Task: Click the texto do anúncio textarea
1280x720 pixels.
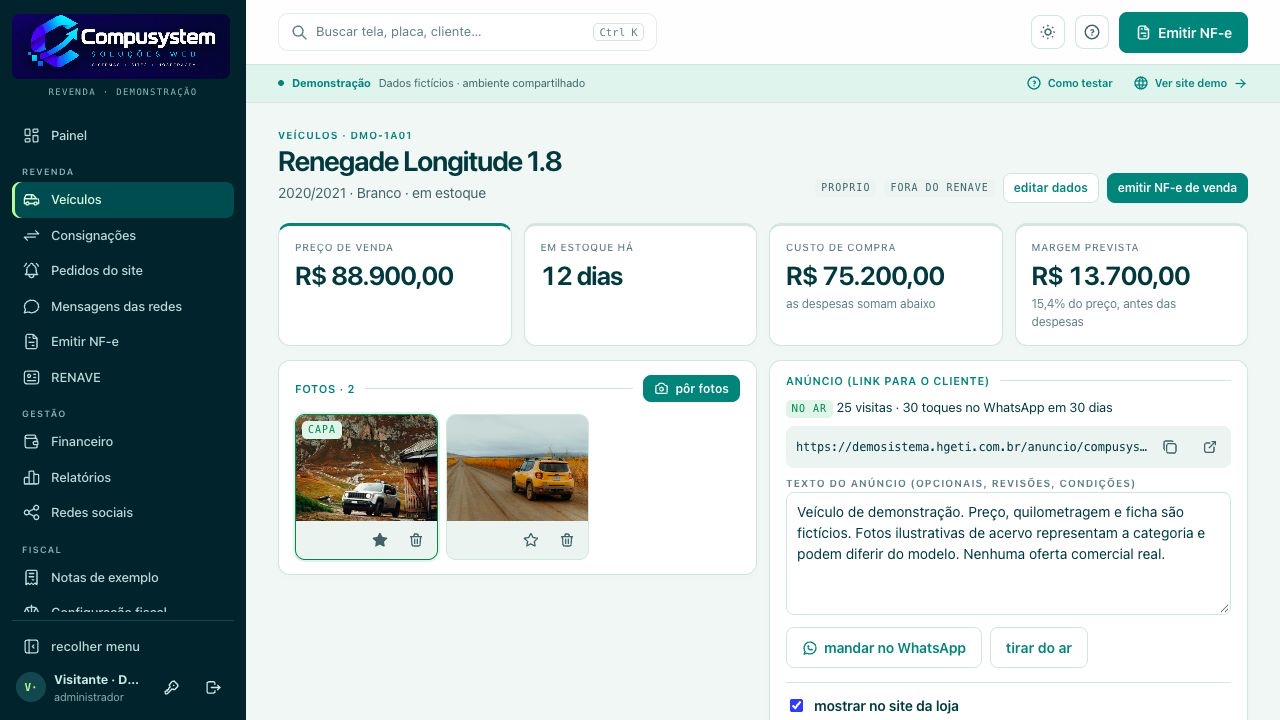Action: pos(1008,553)
